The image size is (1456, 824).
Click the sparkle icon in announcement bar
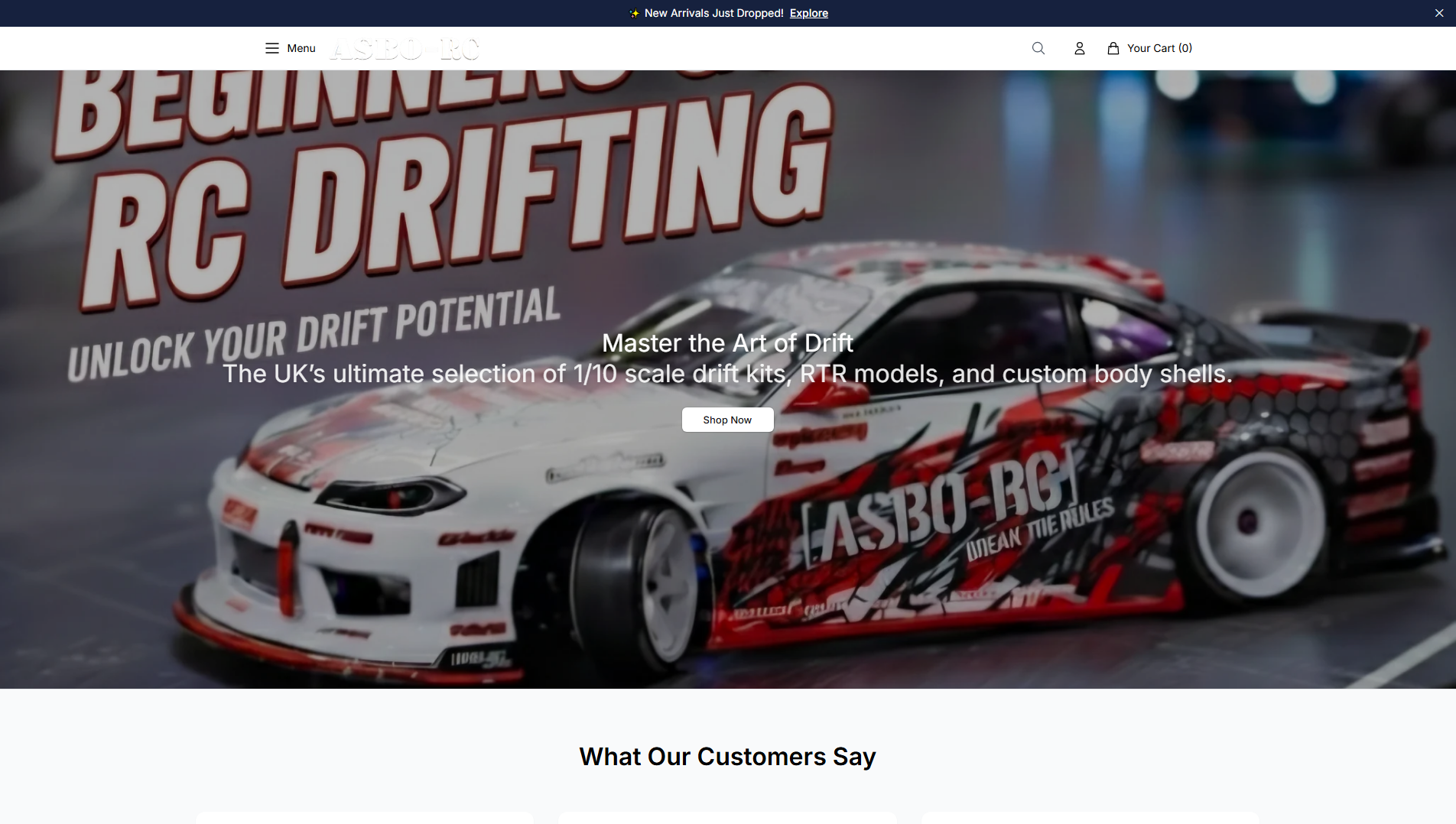[634, 13]
